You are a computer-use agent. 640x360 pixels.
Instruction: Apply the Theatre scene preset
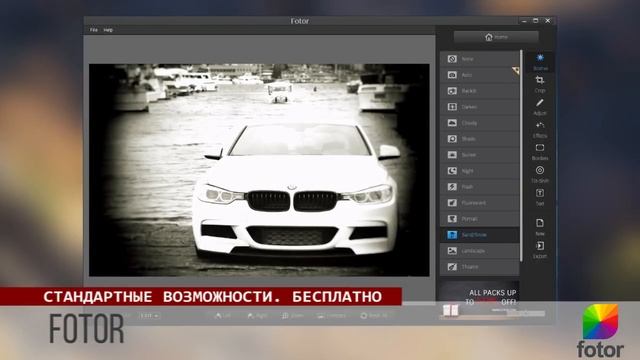pyautogui.click(x=480, y=267)
